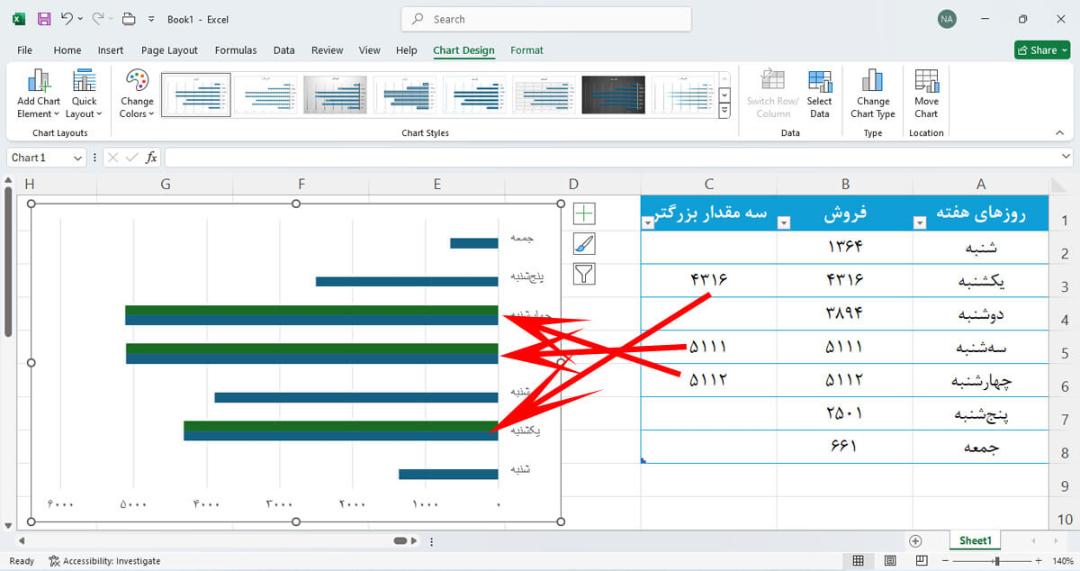The width and height of the screenshot is (1080, 571).
Task: Switch to Page Layout view in status bar
Action: (890, 561)
